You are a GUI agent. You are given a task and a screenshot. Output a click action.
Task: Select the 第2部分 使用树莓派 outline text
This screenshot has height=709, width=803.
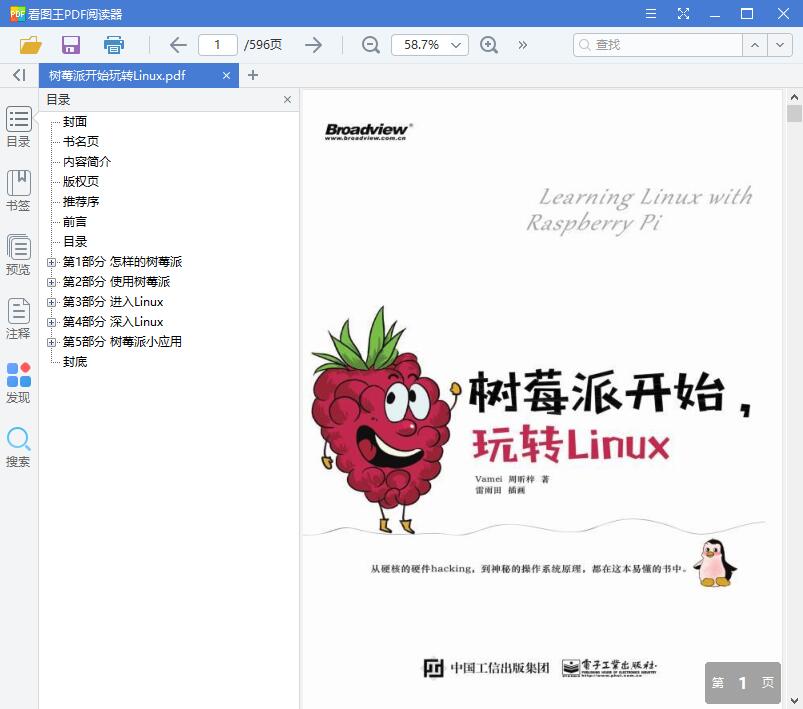(x=116, y=282)
